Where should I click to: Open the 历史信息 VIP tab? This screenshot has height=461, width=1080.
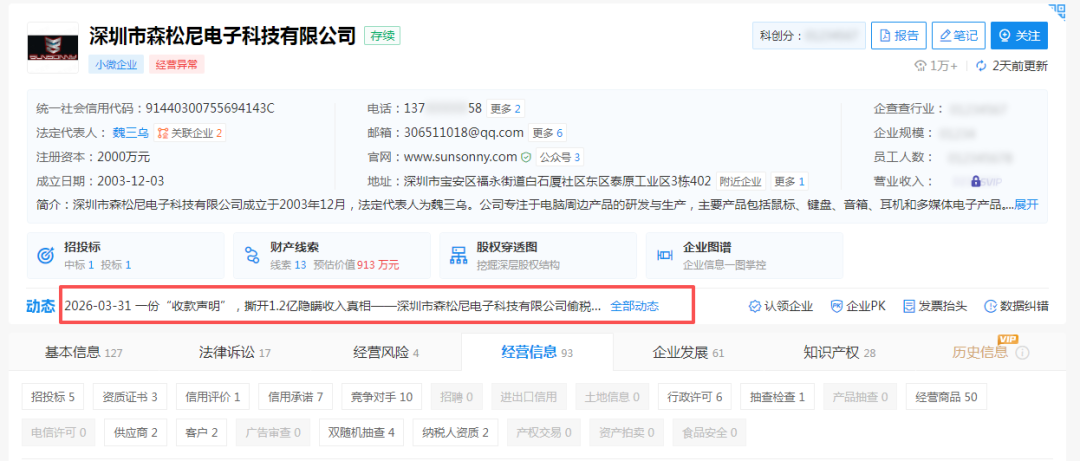[980, 352]
